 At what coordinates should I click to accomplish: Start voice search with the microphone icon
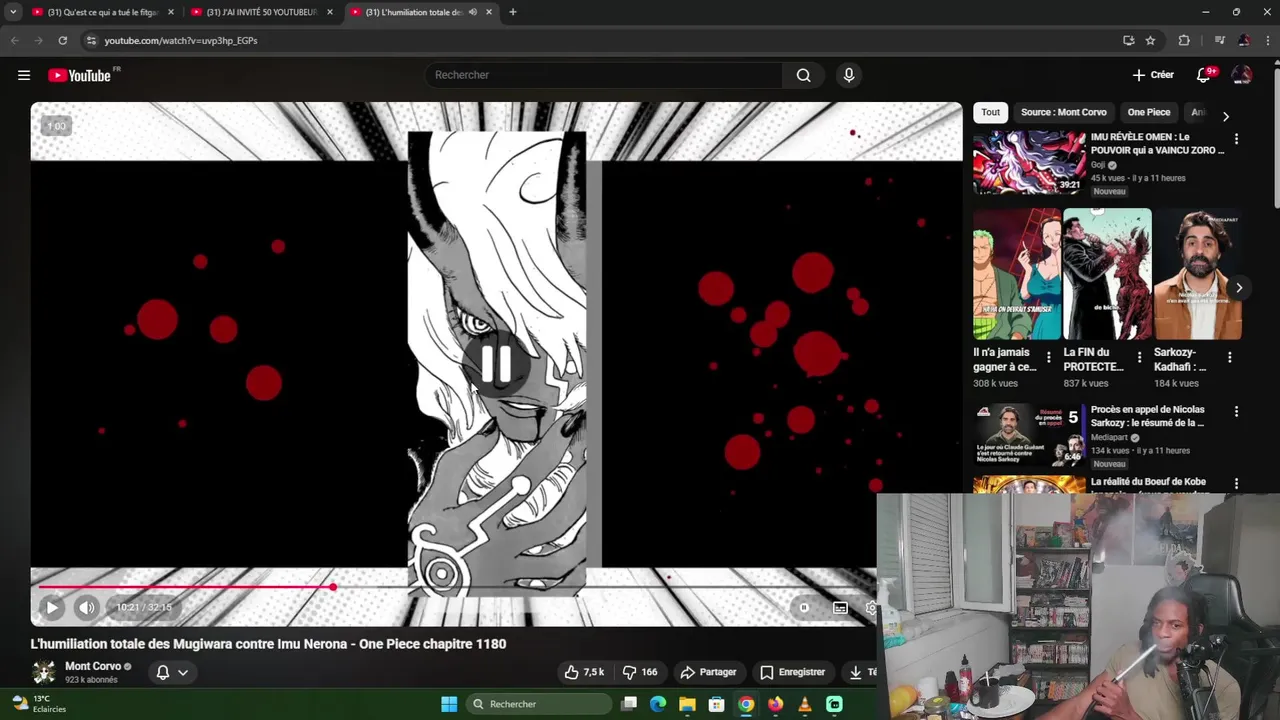848,75
